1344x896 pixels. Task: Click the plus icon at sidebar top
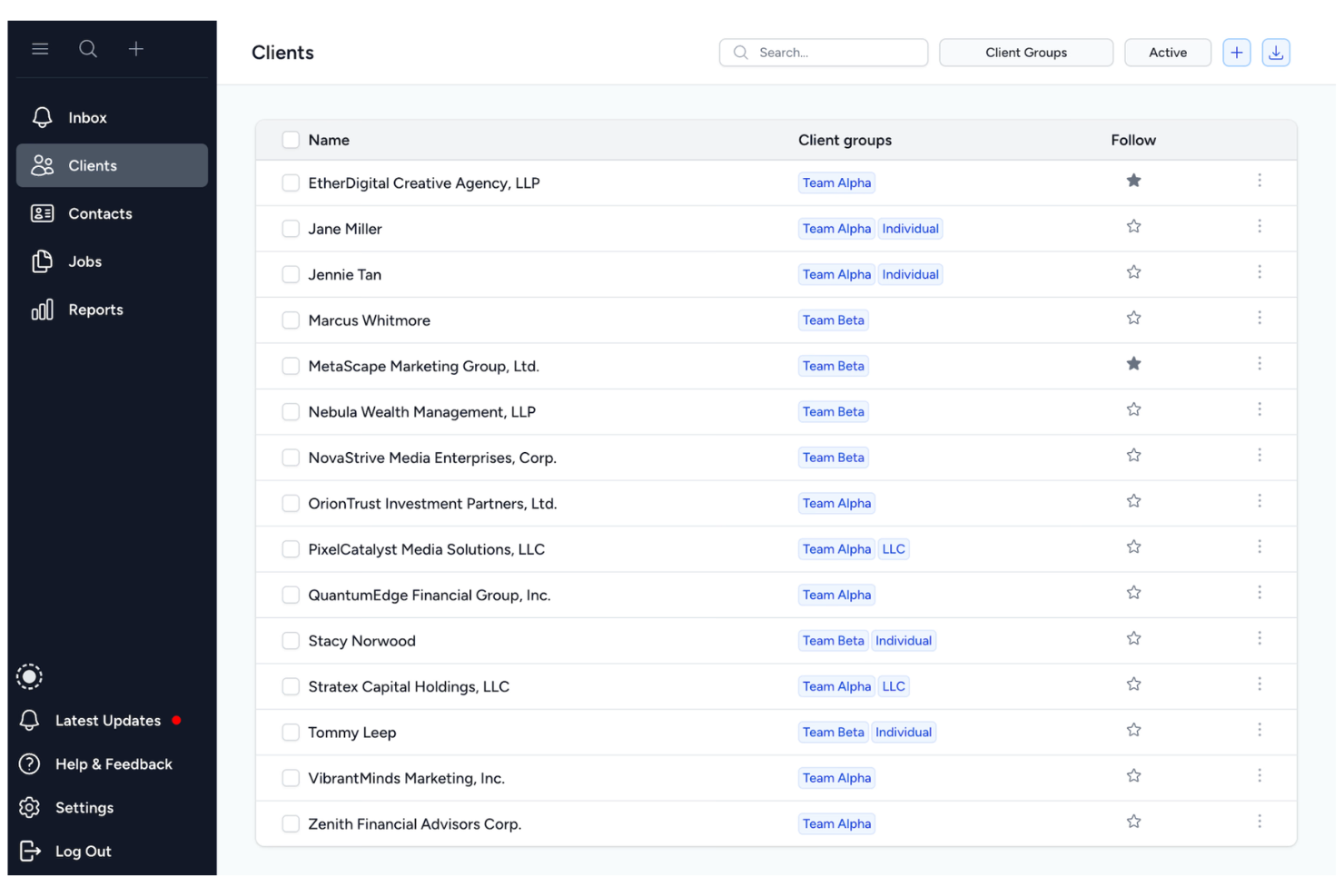136,49
